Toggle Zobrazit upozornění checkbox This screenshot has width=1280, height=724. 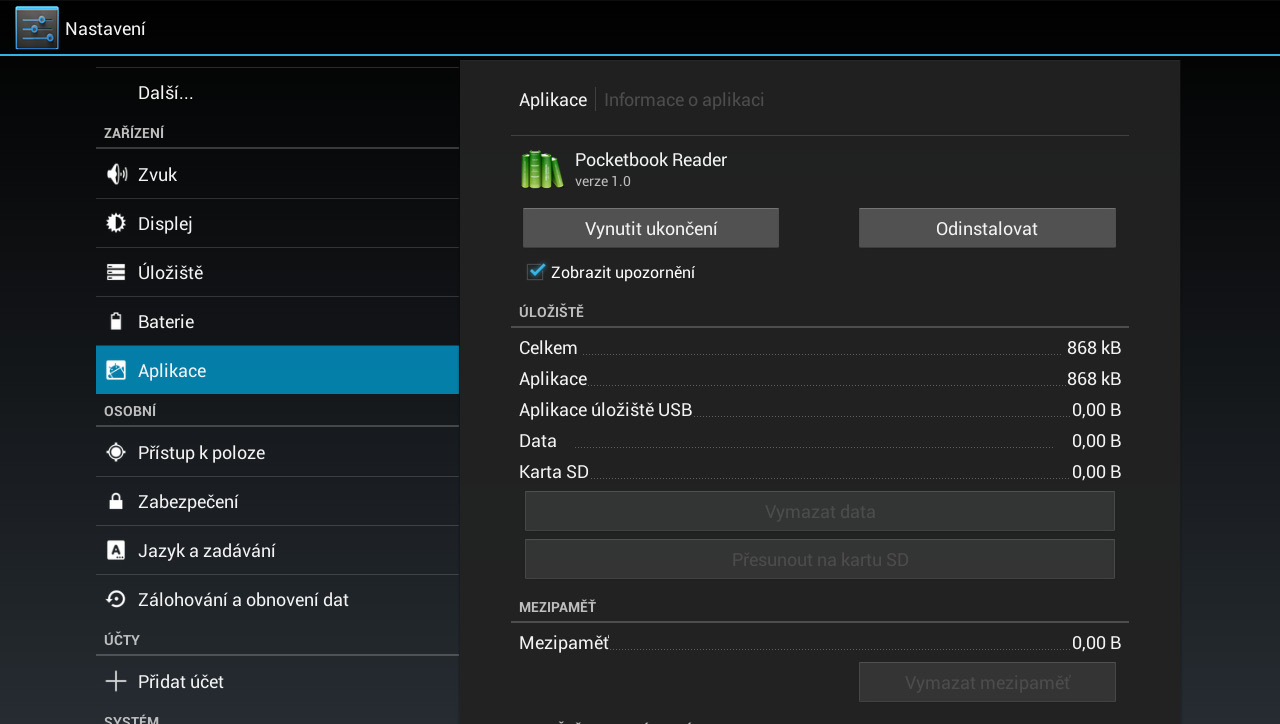click(536, 271)
